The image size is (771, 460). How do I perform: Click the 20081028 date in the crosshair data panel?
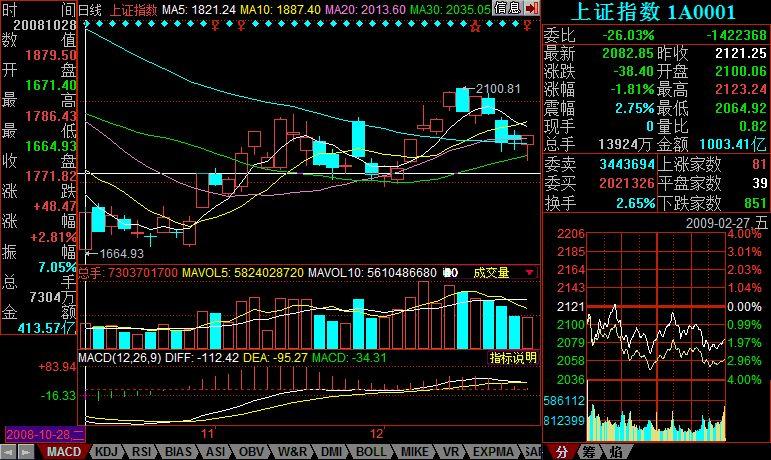tap(44, 25)
